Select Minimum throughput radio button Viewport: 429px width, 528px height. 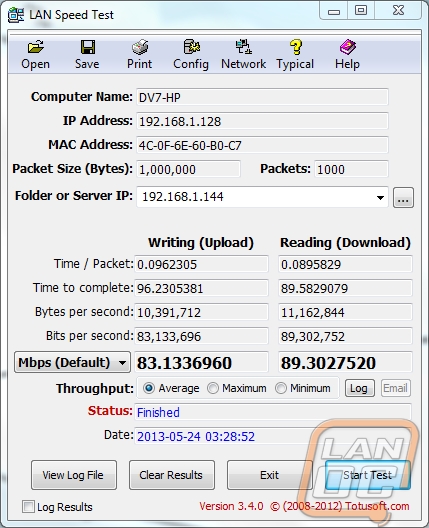281,388
